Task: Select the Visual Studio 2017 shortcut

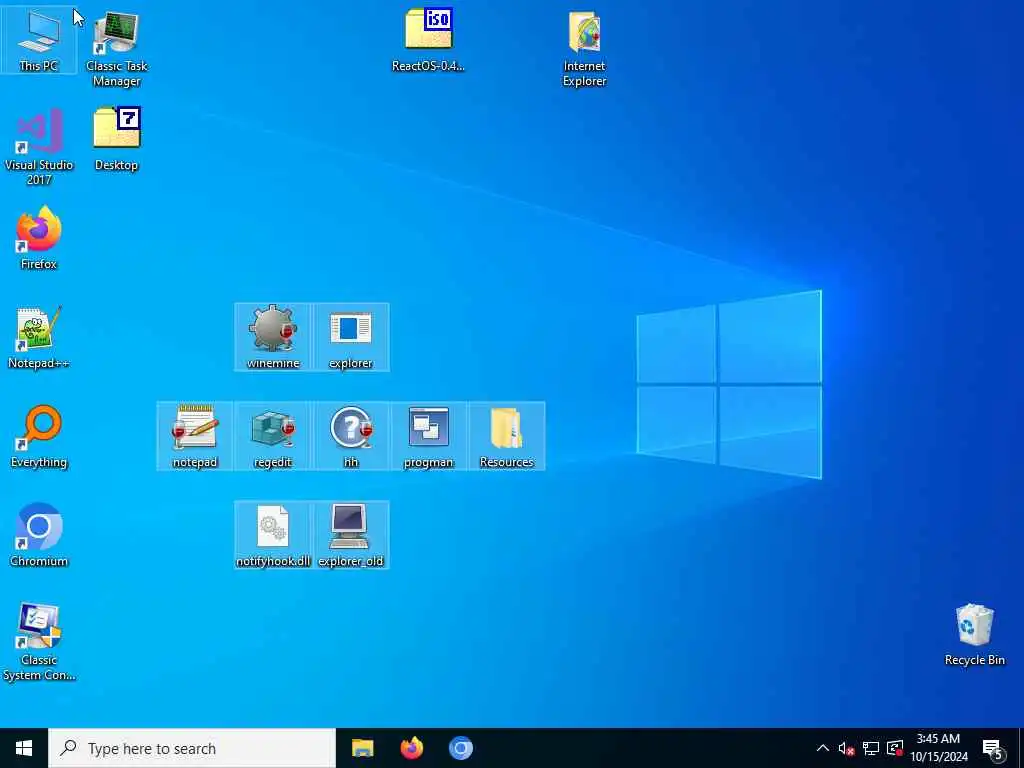Action: [x=39, y=148]
